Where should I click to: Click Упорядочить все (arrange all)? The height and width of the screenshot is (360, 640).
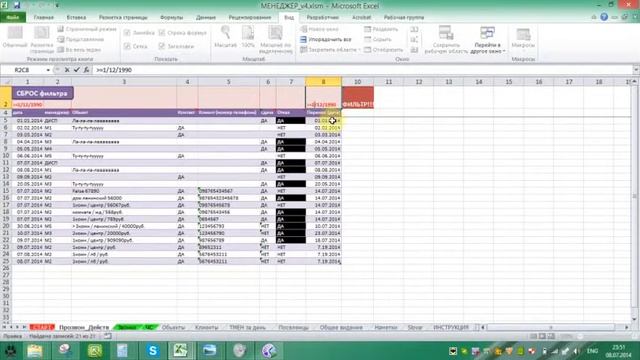(326, 40)
